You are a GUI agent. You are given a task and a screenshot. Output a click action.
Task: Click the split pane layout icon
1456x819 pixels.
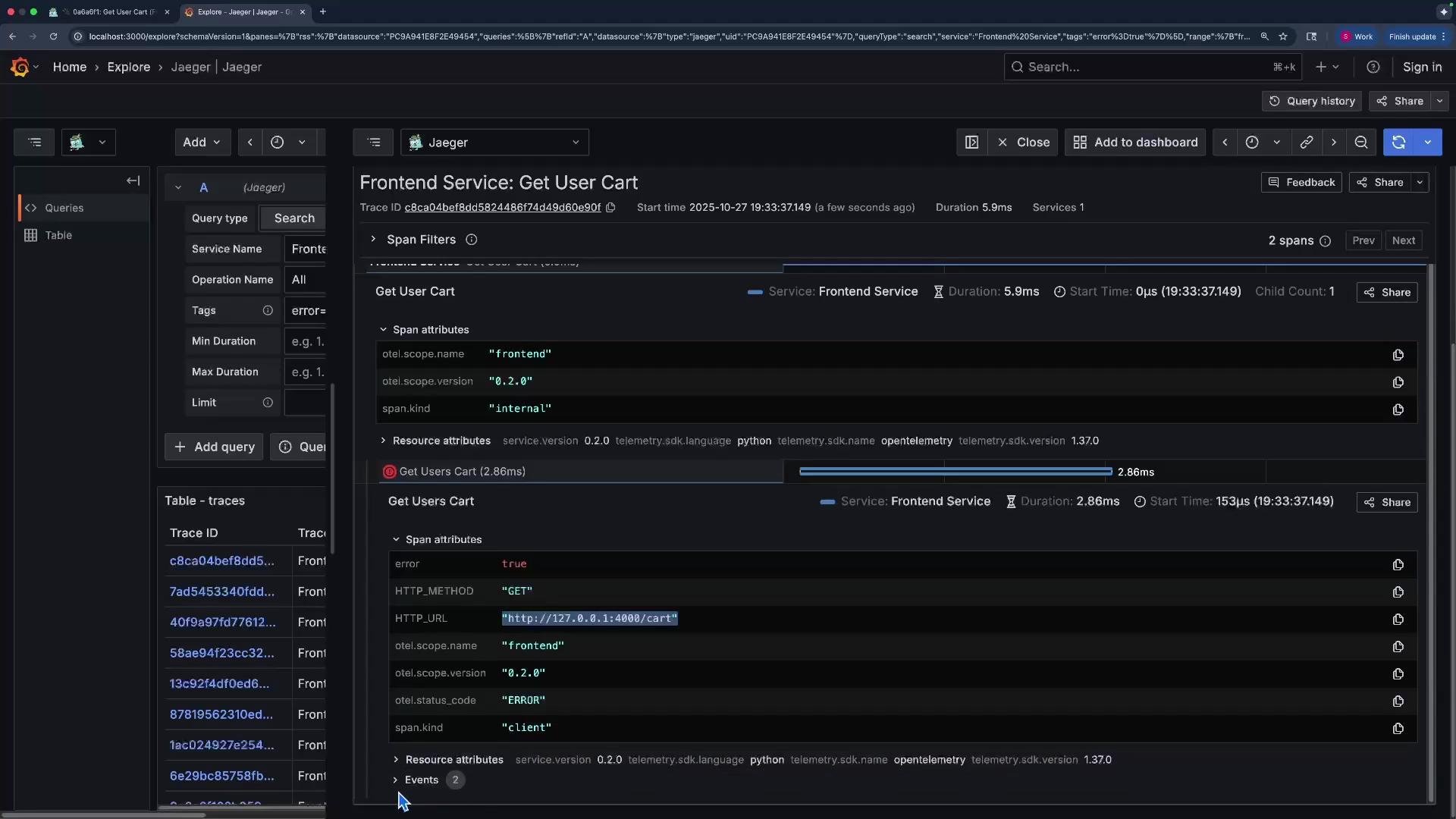[971, 142]
